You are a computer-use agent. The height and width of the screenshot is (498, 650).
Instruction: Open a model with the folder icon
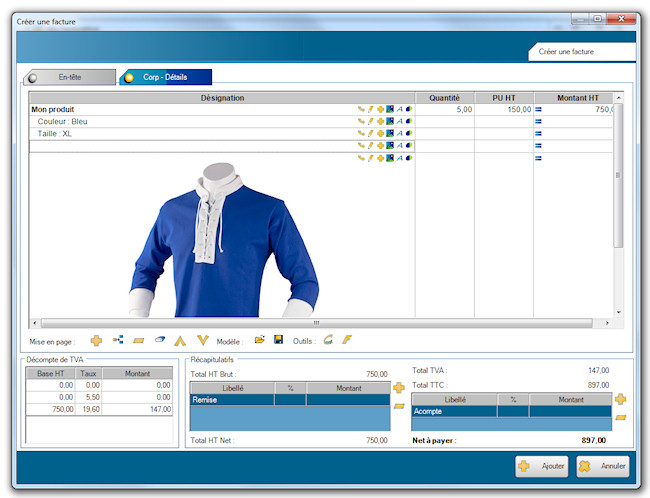(260, 341)
